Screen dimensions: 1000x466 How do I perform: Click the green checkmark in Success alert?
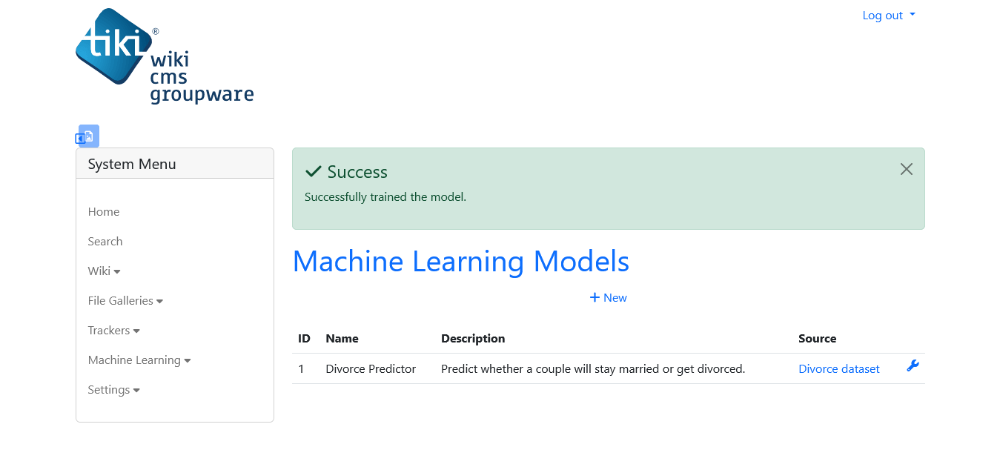click(x=312, y=171)
